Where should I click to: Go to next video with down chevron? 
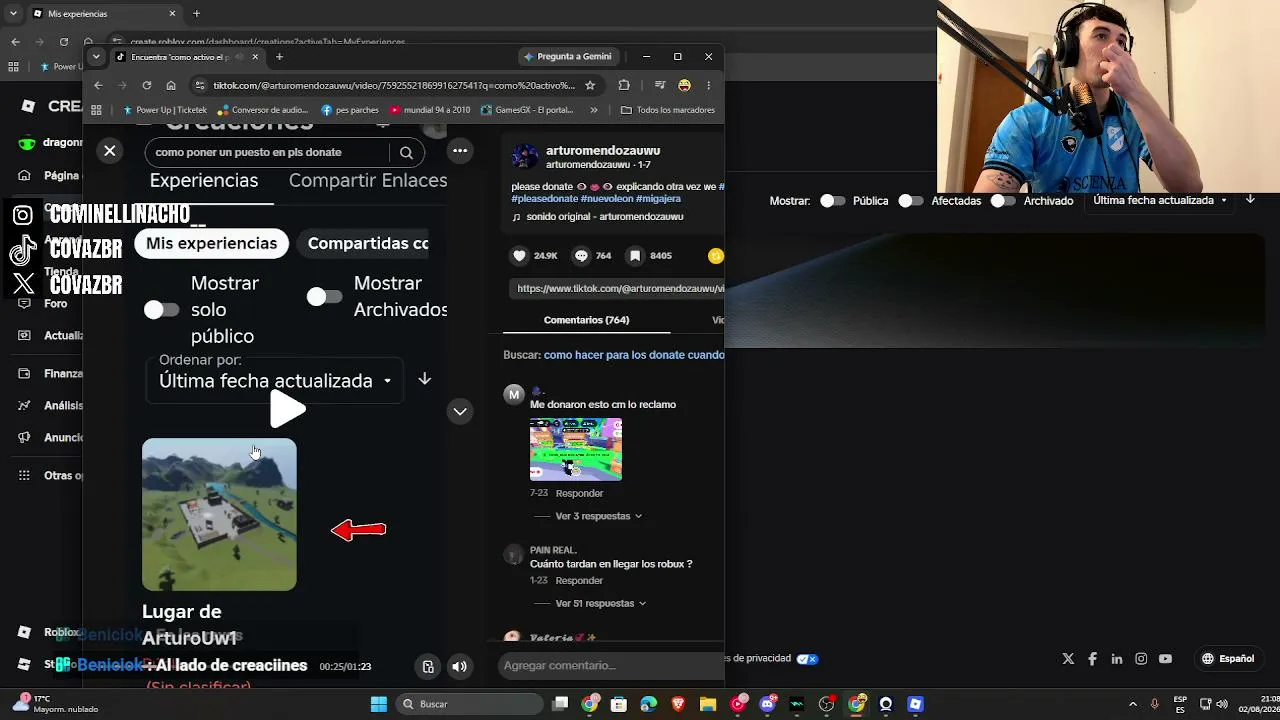coord(460,411)
